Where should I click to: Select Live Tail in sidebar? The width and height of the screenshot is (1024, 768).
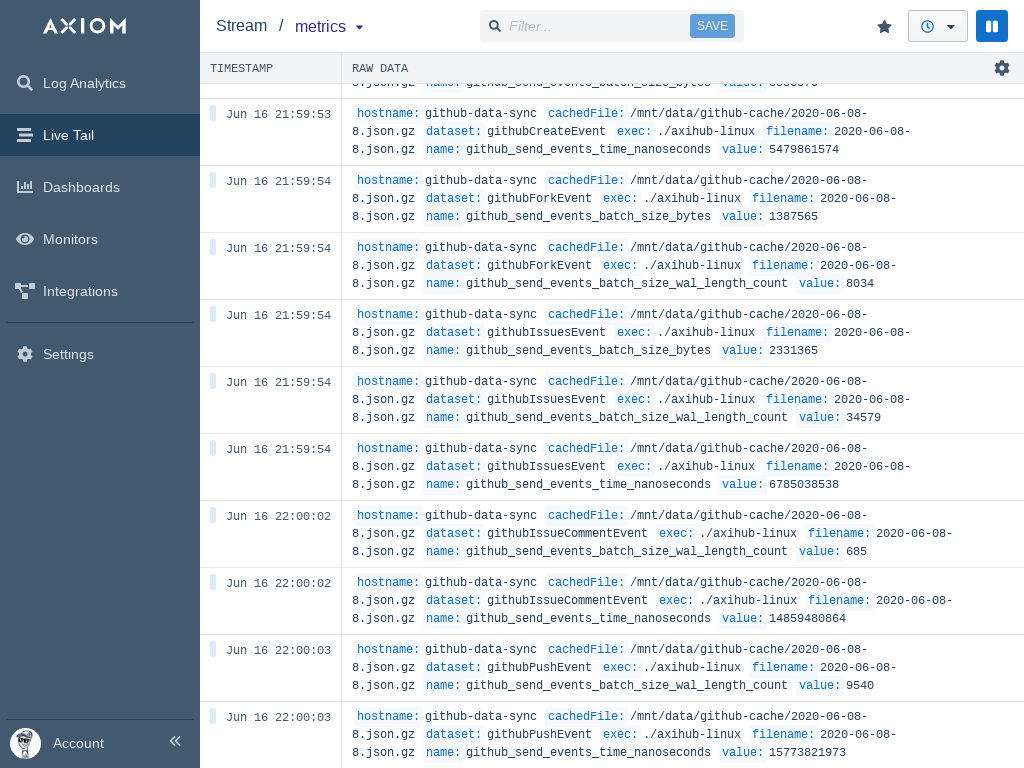[68, 135]
